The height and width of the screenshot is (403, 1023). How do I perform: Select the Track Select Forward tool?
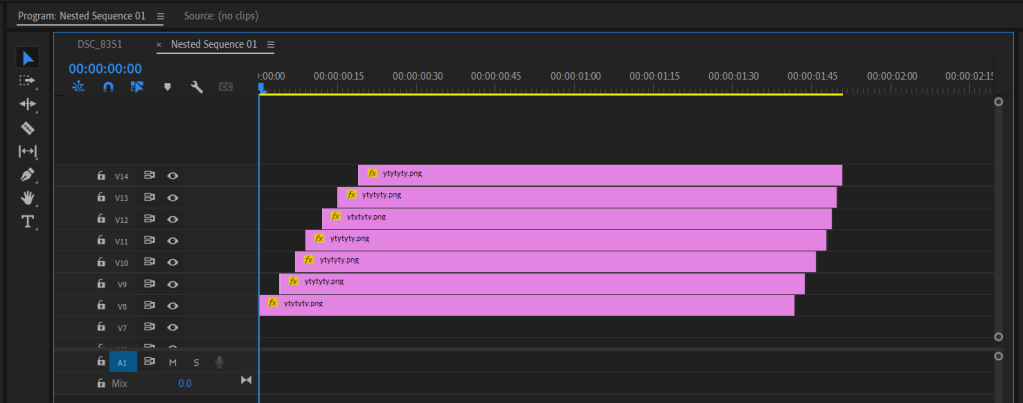(28, 81)
